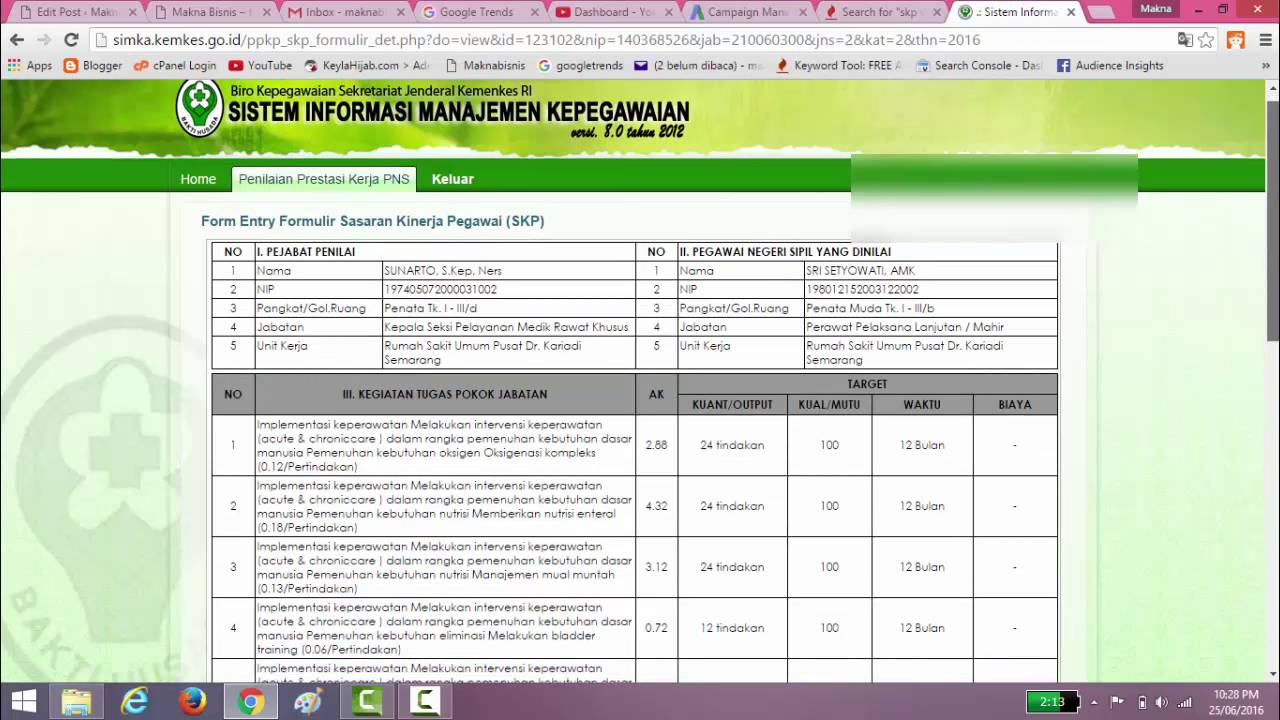This screenshot has height=720, width=1280.
Task: Click the Bakti Husada Kemenkes logo
Action: coord(200,106)
